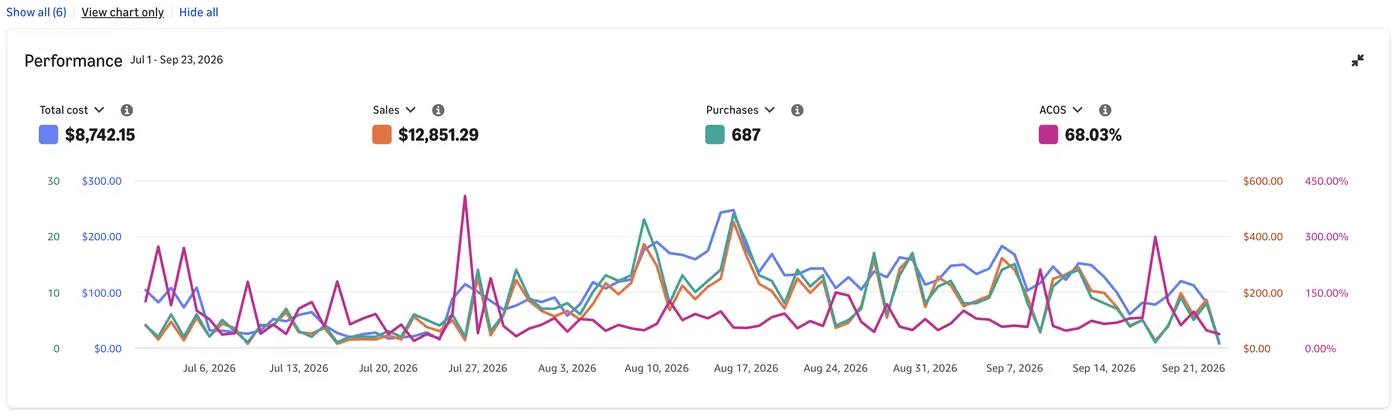1400x418 pixels.
Task: Open info tooltip beside Sales
Action: [438, 110]
